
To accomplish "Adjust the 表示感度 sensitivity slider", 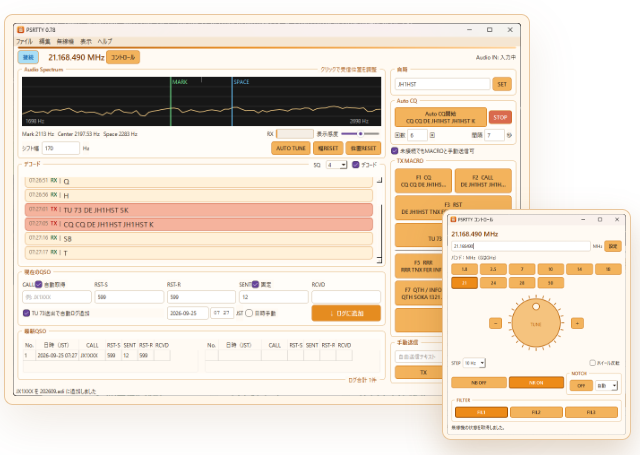I will (360, 133).
